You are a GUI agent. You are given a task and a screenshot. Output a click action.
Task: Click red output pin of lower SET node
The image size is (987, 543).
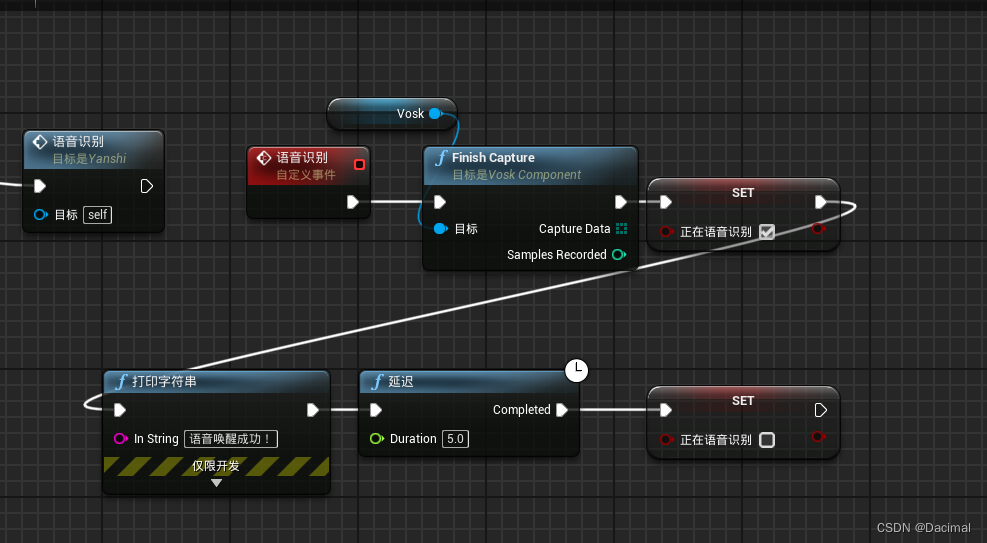(819, 437)
